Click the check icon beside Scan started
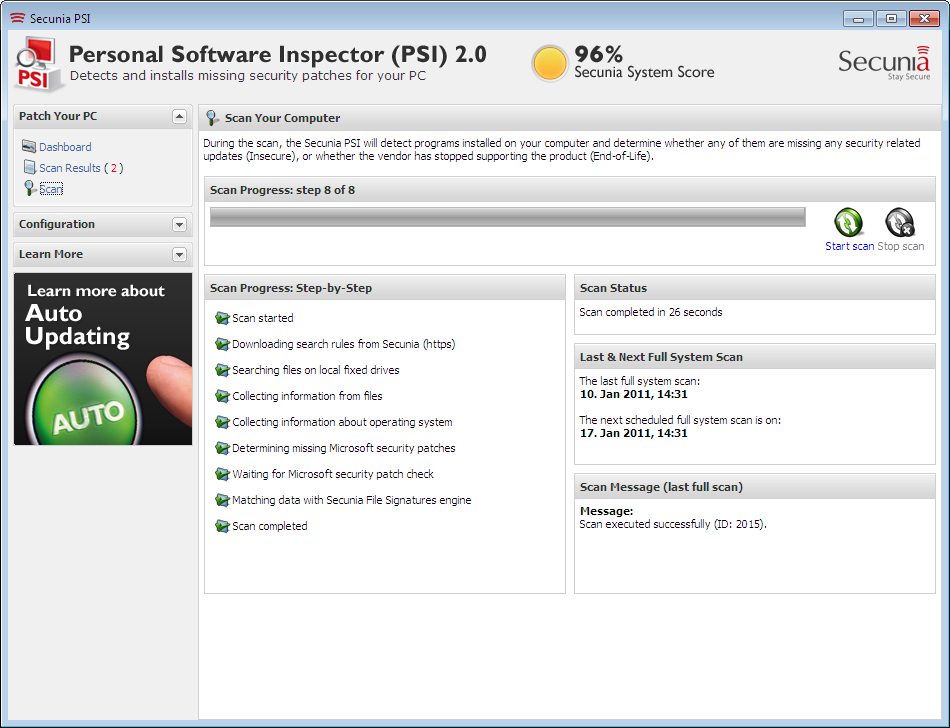The image size is (950, 728). [x=222, y=318]
